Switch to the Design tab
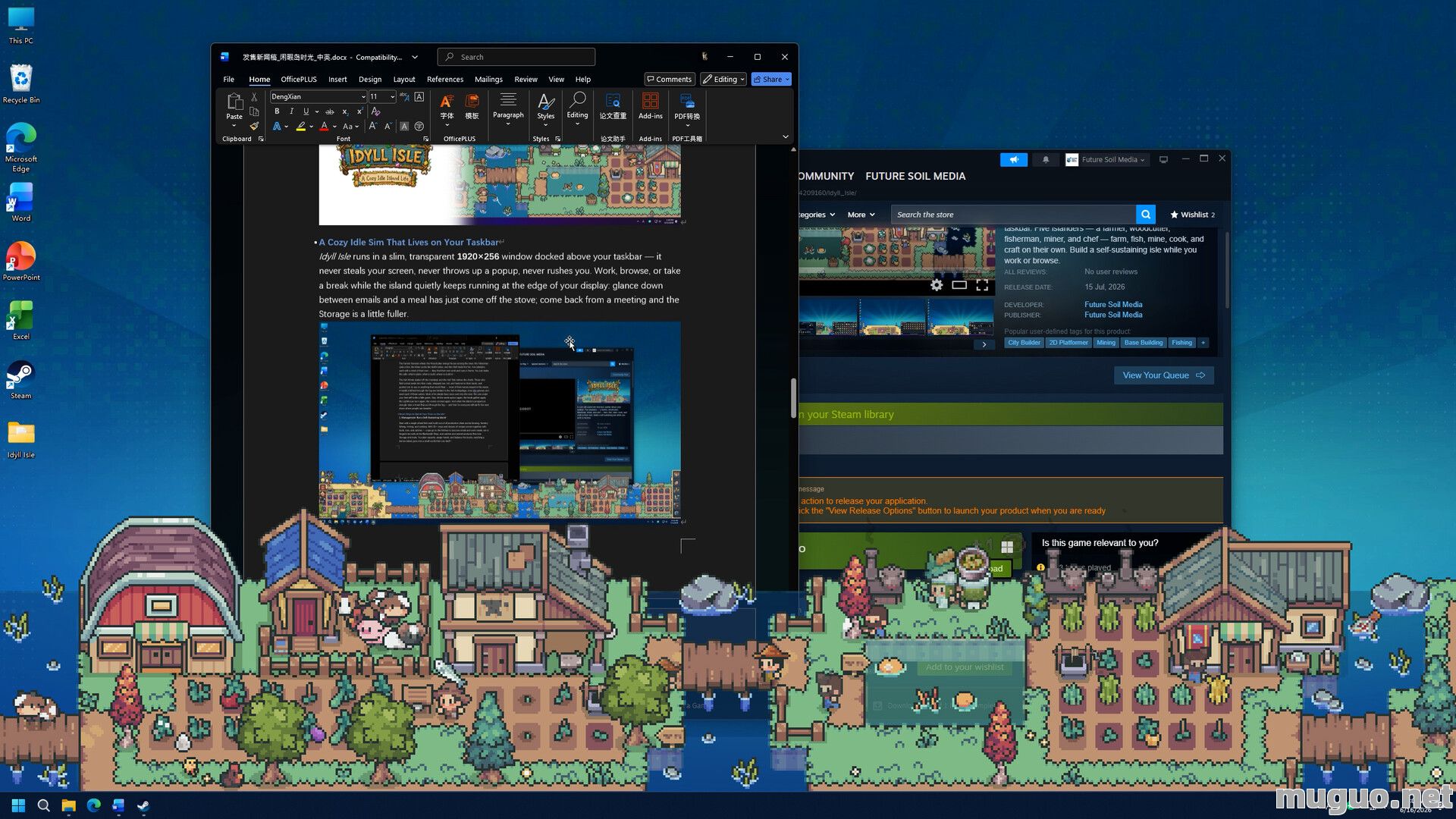Viewport: 1456px width, 819px height. [370, 79]
